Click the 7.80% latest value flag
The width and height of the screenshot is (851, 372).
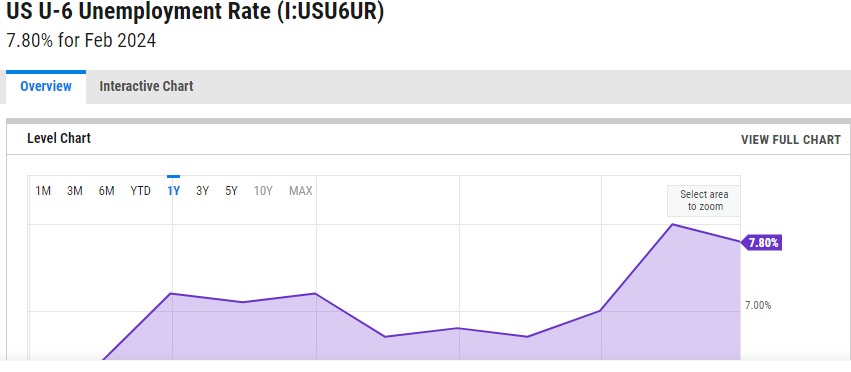pos(761,243)
